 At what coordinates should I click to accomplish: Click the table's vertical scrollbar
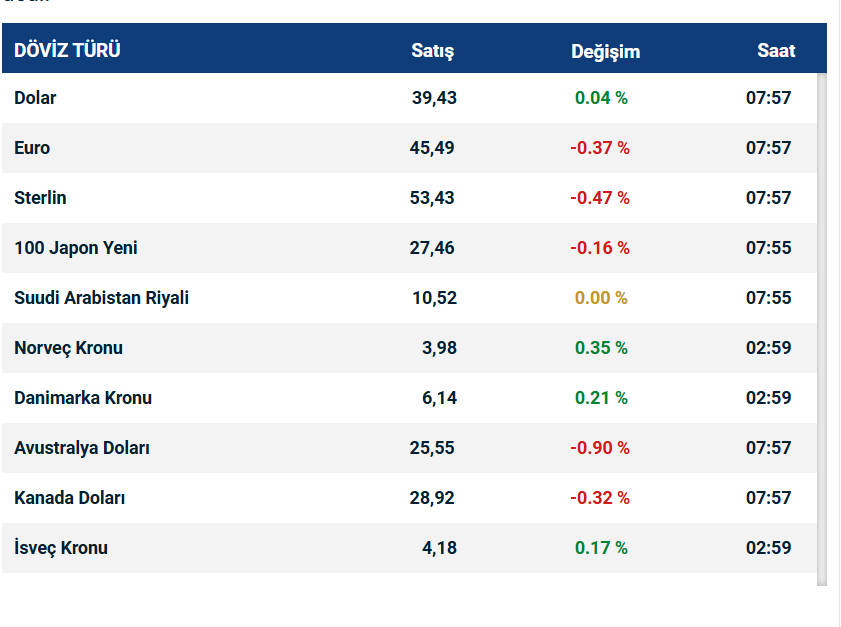pyautogui.click(x=822, y=328)
